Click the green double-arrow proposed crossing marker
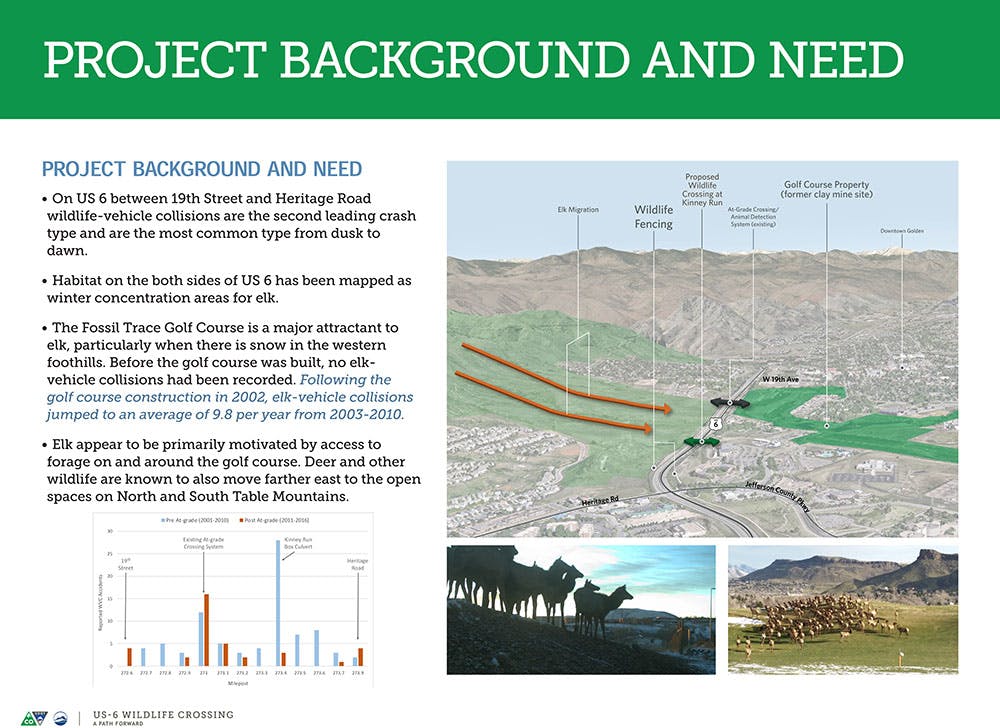Screen dimensions: 1000x728 (x=701, y=441)
